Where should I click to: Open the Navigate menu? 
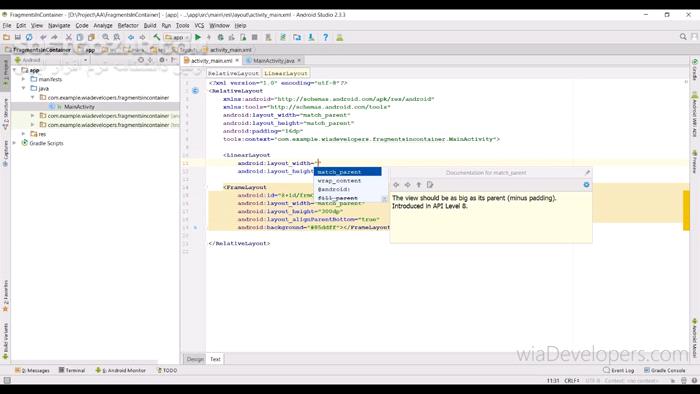point(59,25)
